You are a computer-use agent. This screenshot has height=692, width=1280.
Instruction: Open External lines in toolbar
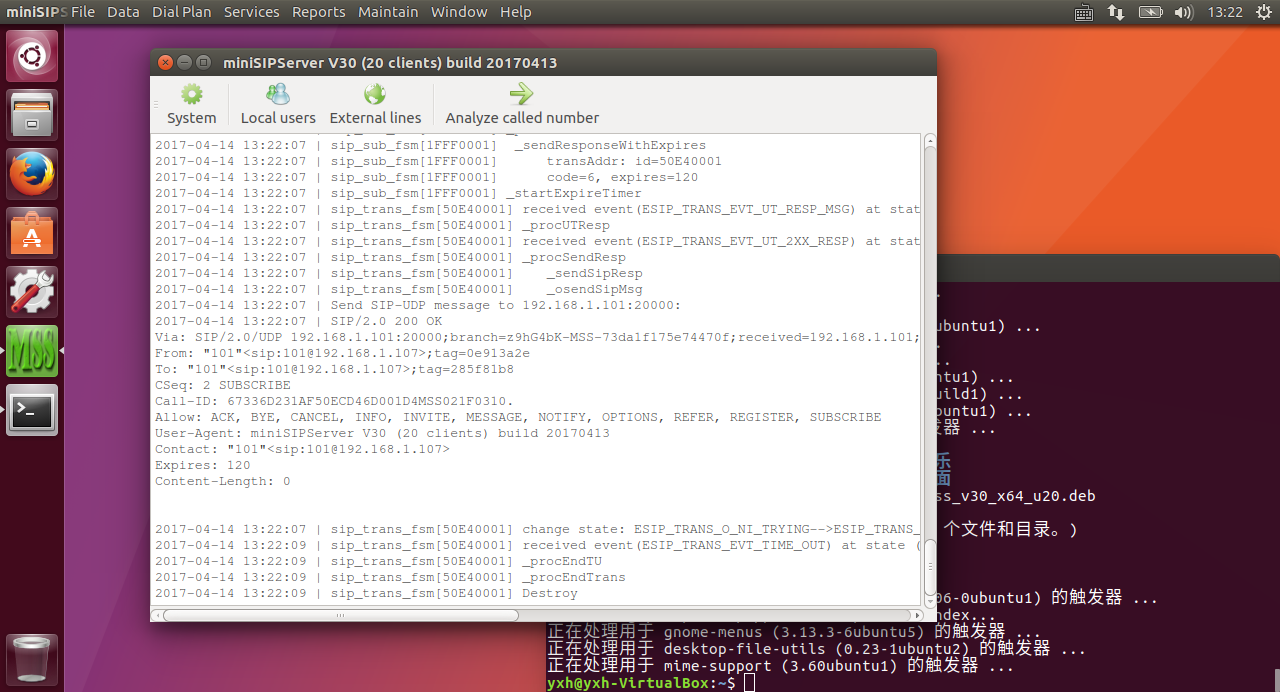(375, 105)
